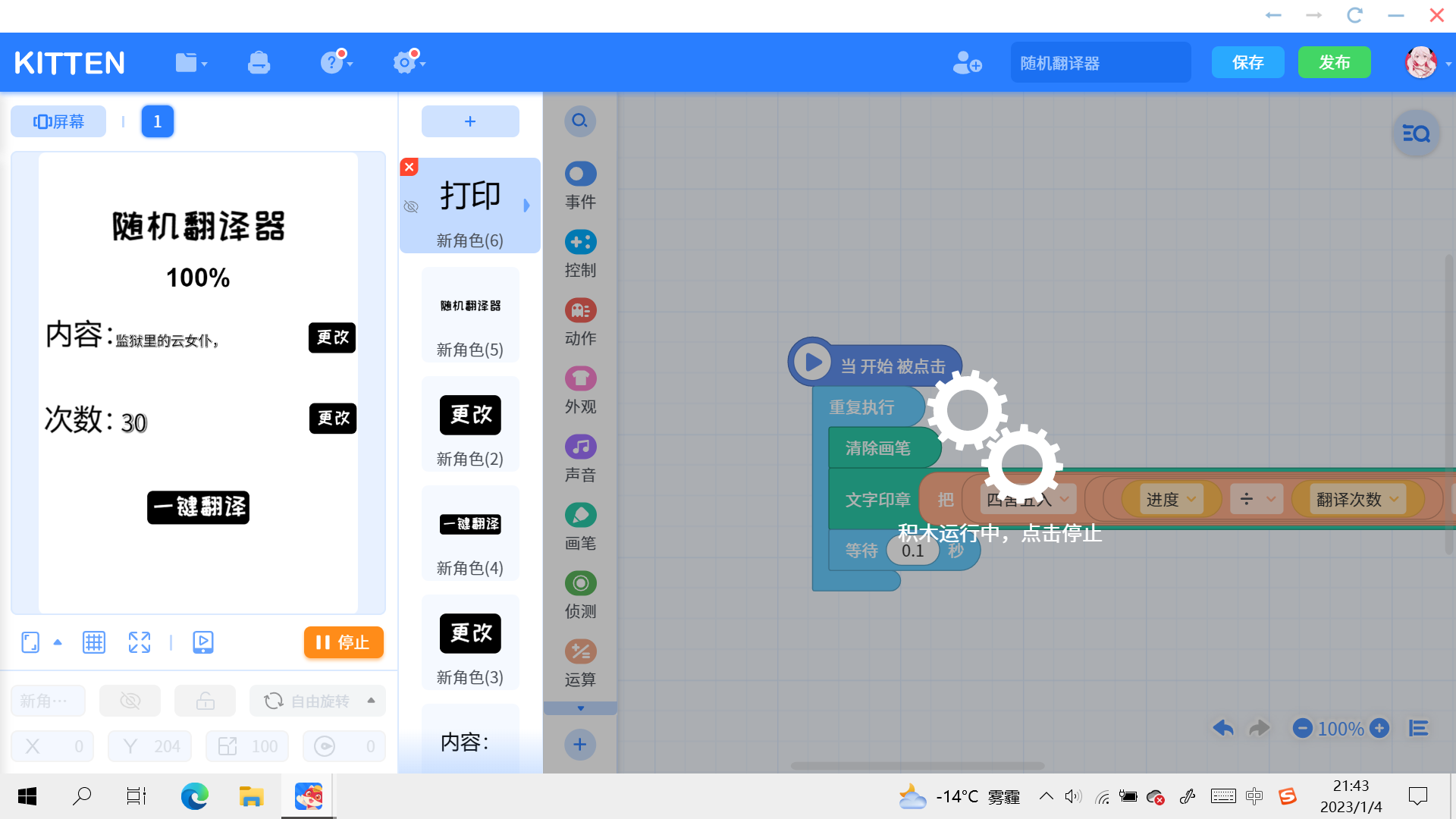Click the sprite rotation angle field

[x=344, y=746]
